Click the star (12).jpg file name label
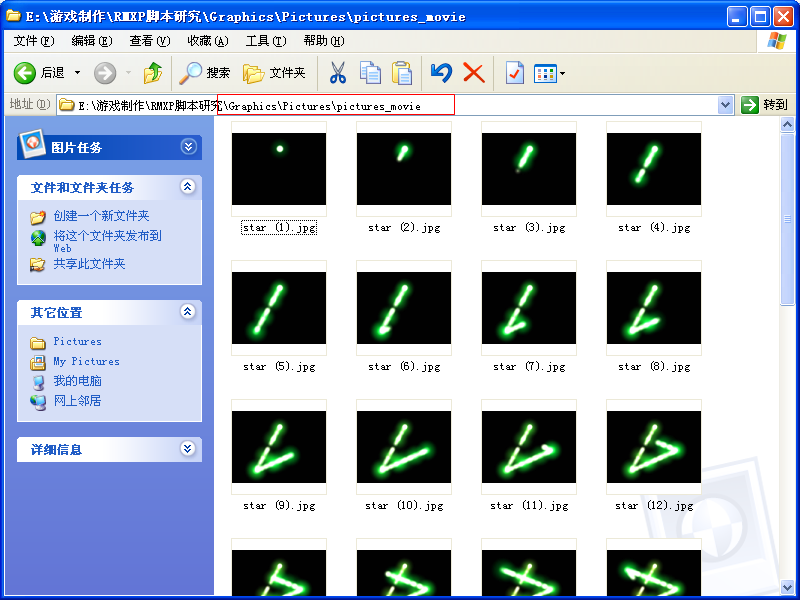 pos(654,506)
